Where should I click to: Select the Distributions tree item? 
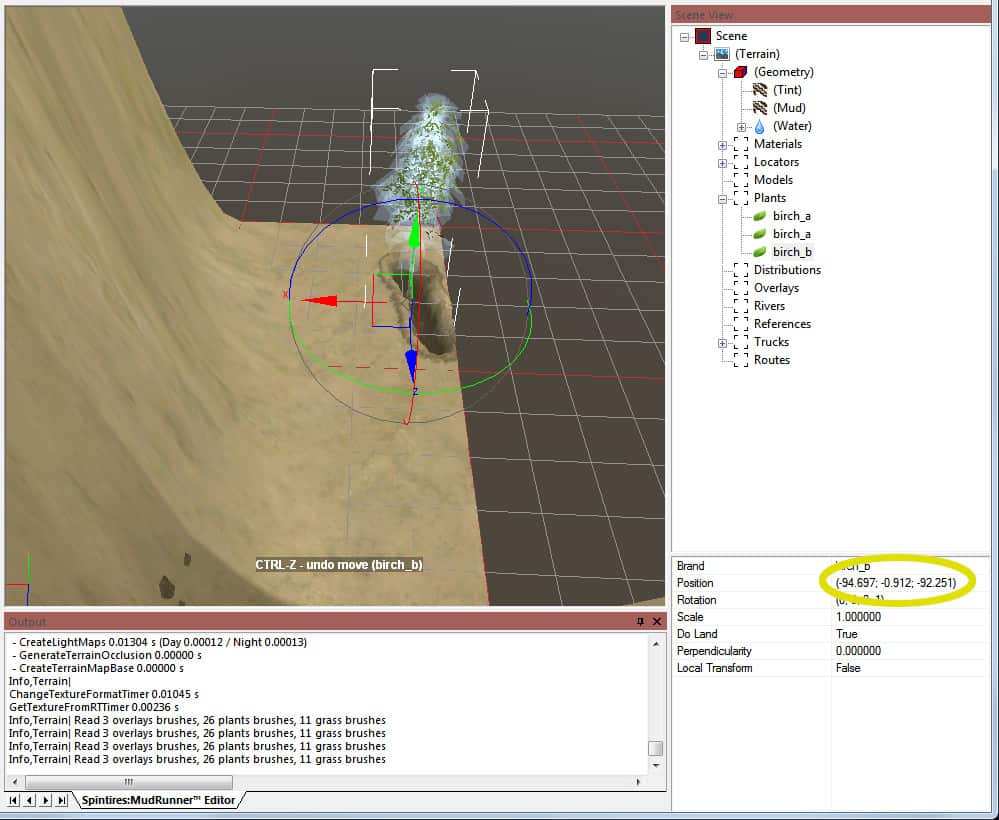tap(787, 270)
